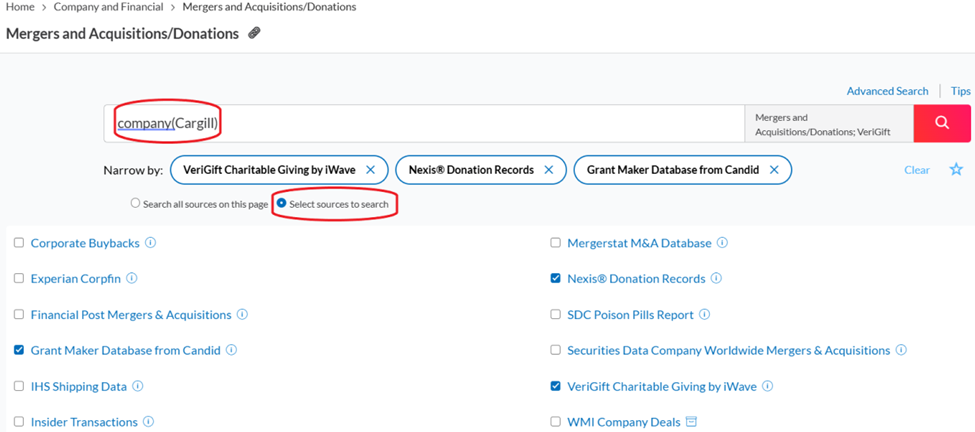The width and height of the screenshot is (975, 432).
Task: Open info icon for SDC Poison Pills Report
Action: tap(705, 315)
